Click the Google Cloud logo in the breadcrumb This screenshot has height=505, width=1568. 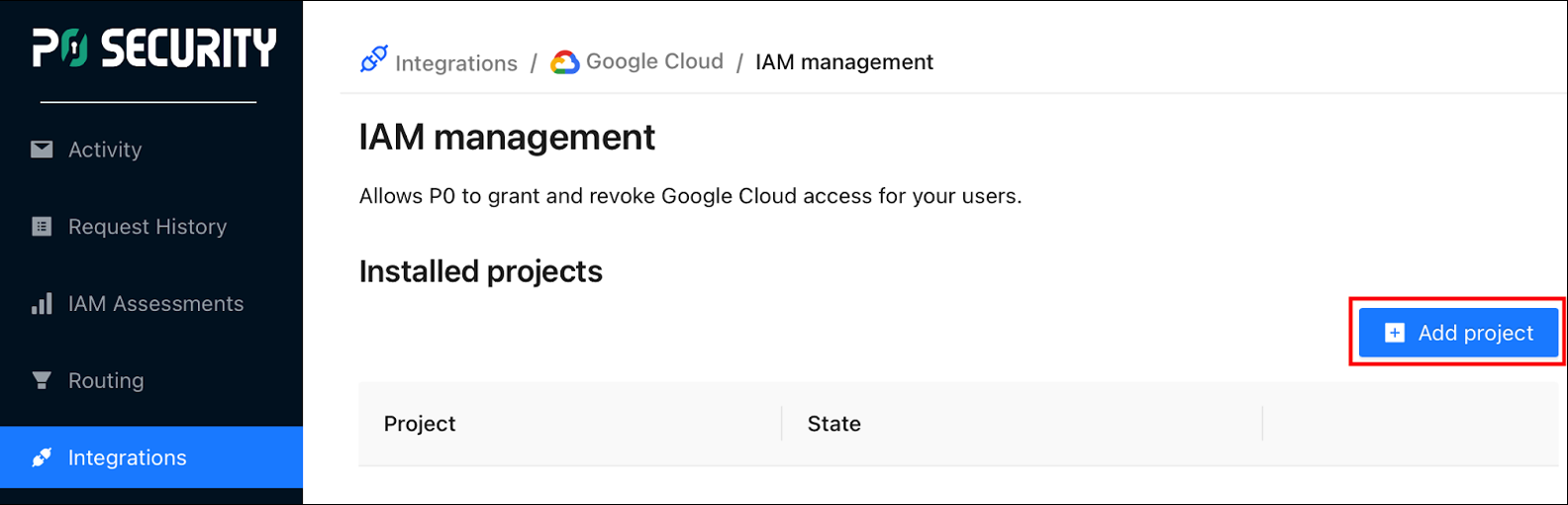(565, 62)
